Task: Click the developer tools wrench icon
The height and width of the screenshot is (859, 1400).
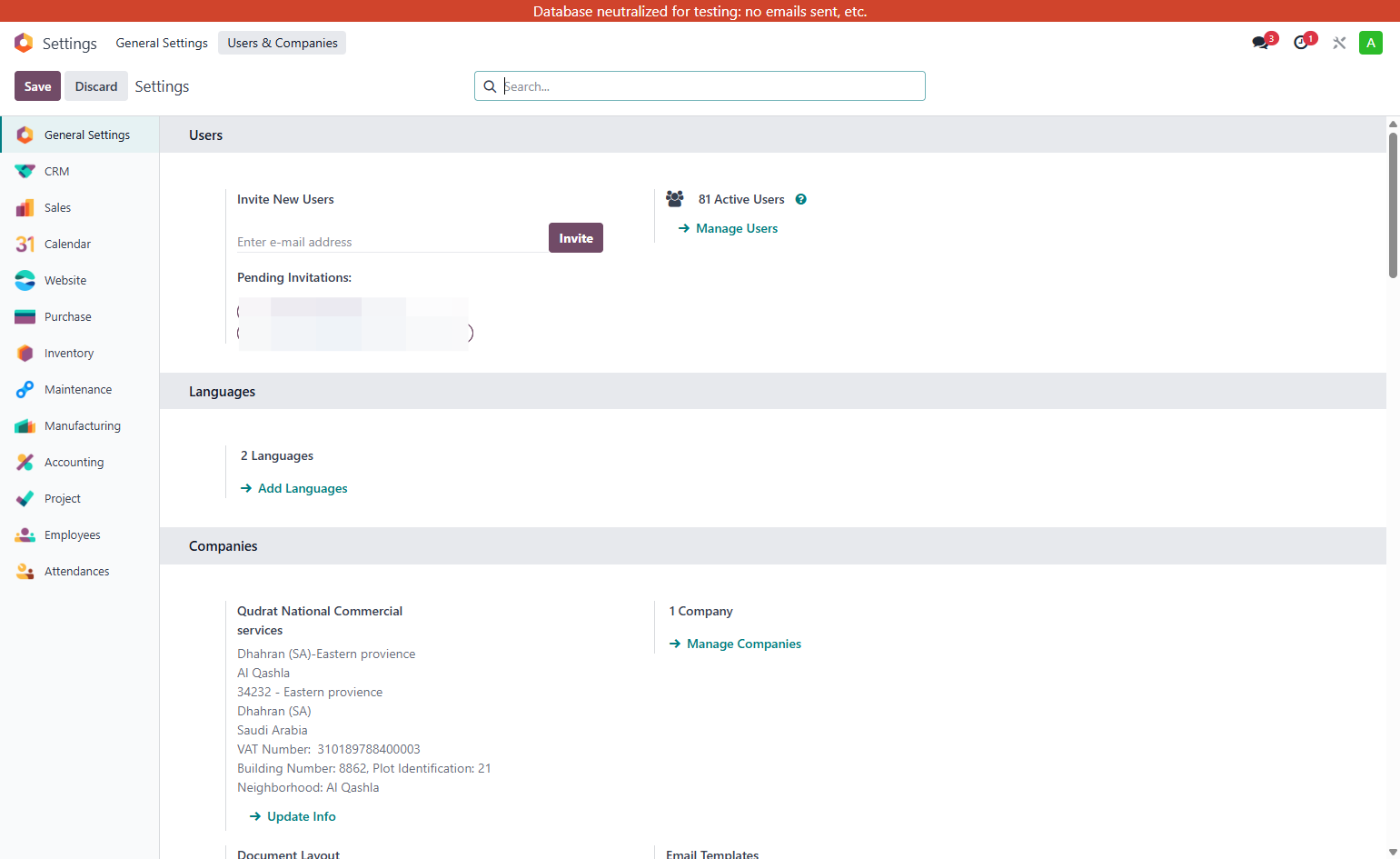Action: tap(1339, 43)
